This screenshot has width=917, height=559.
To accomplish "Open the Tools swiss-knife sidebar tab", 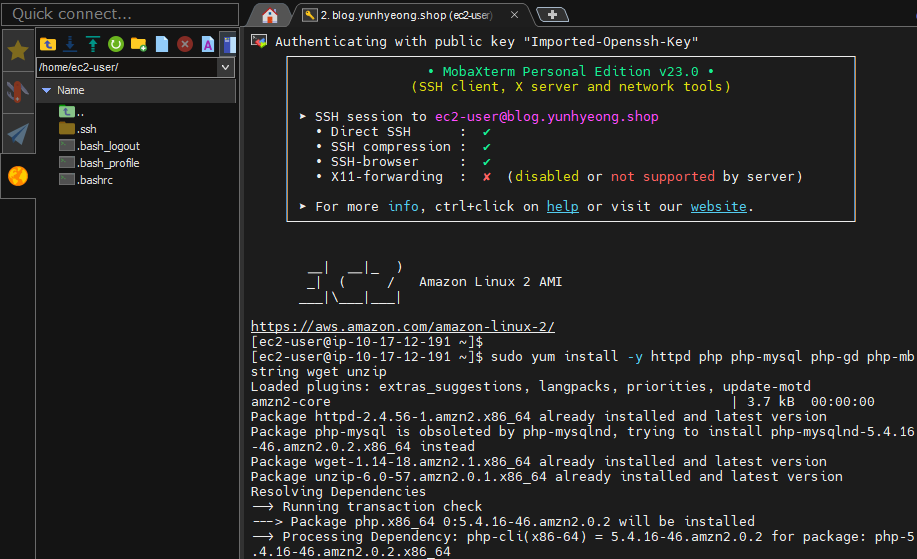I will (x=18, y=92).
